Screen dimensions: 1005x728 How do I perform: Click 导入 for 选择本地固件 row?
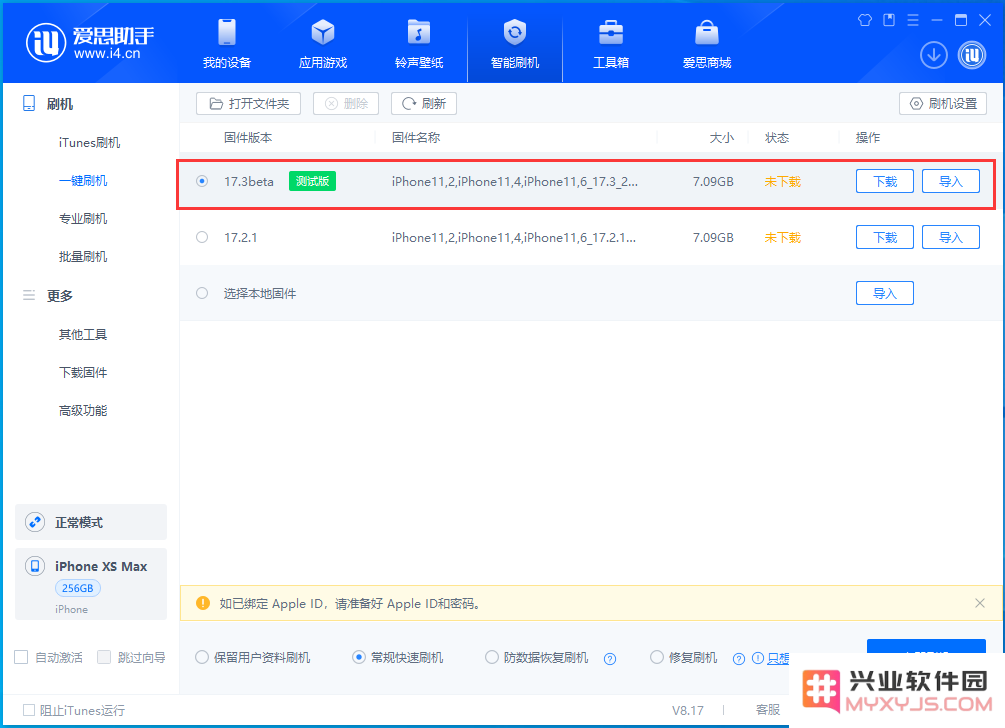[x=885, y=293]
